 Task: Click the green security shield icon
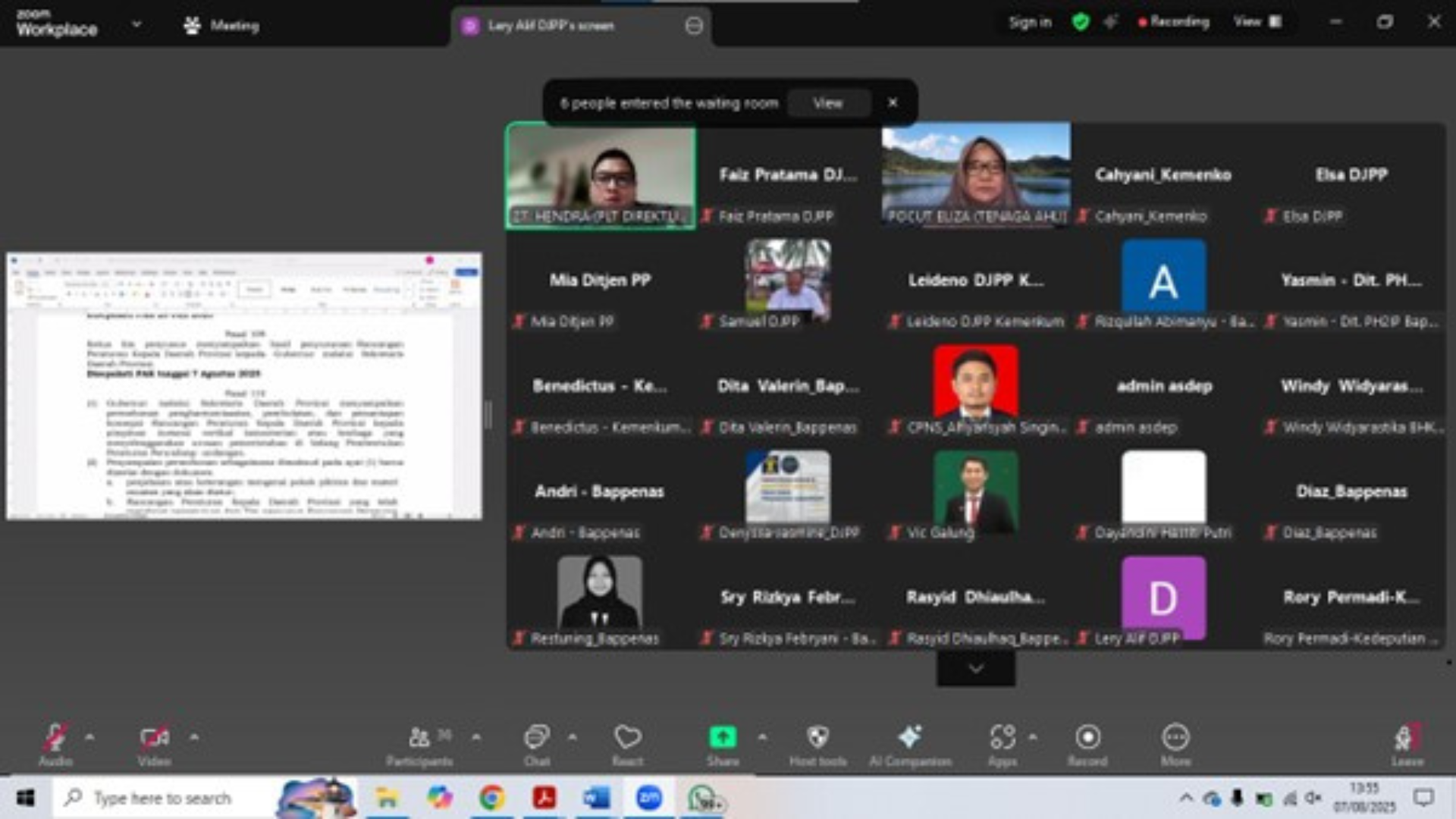click(x=1081, y=22)
